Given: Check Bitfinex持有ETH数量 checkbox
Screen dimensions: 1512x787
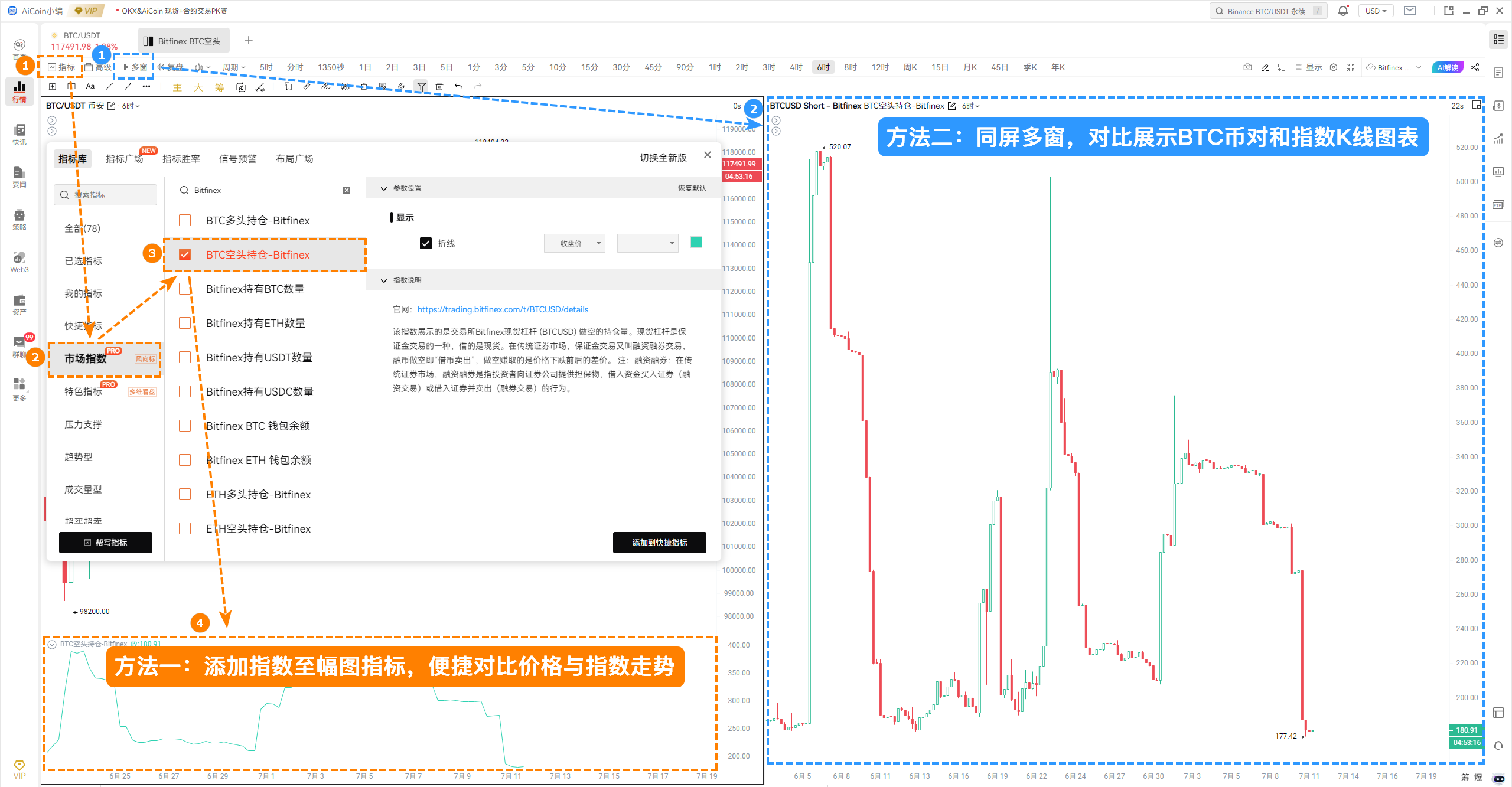Looking at the screenshot, I should (185, 323).
